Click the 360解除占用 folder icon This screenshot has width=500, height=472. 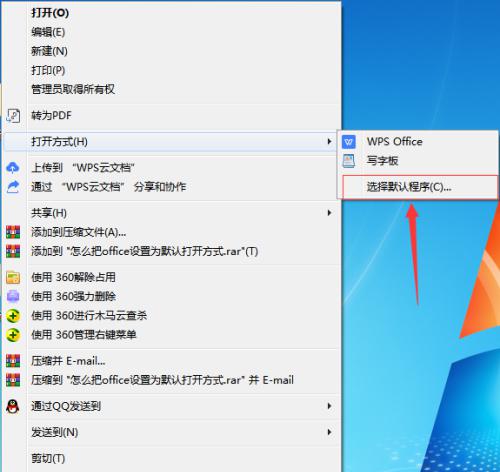click(13, 277)
